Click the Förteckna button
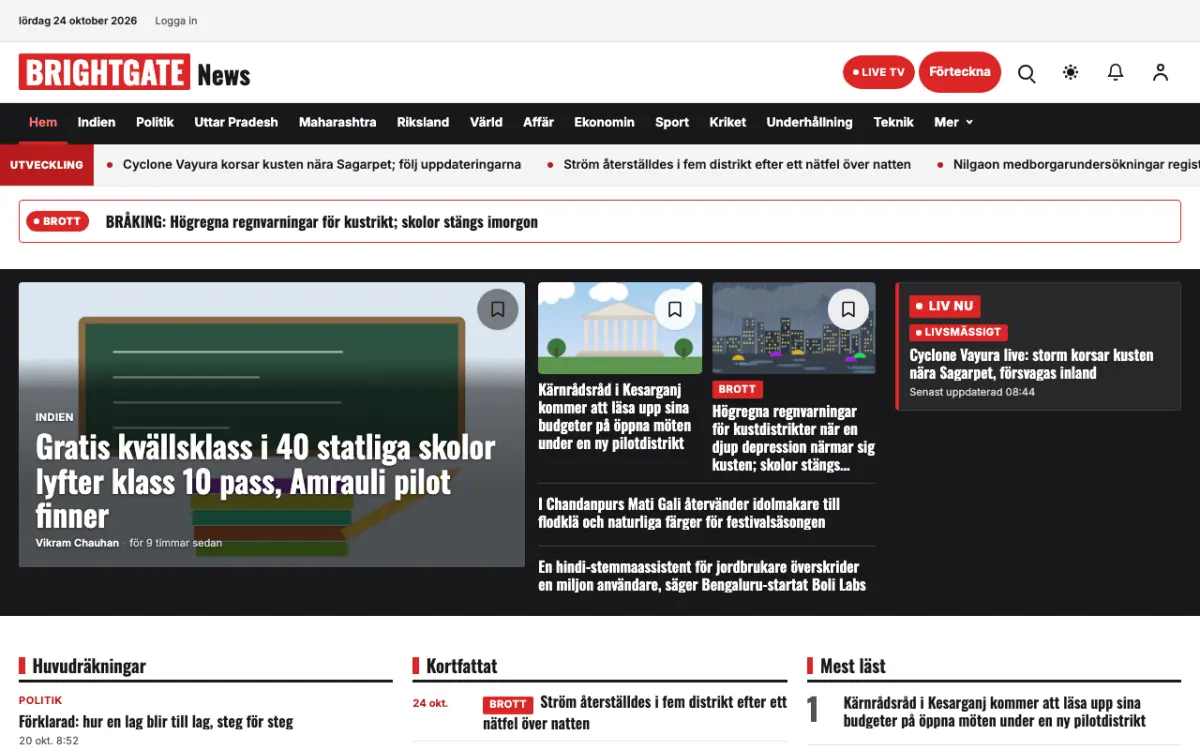 (960, 72)
